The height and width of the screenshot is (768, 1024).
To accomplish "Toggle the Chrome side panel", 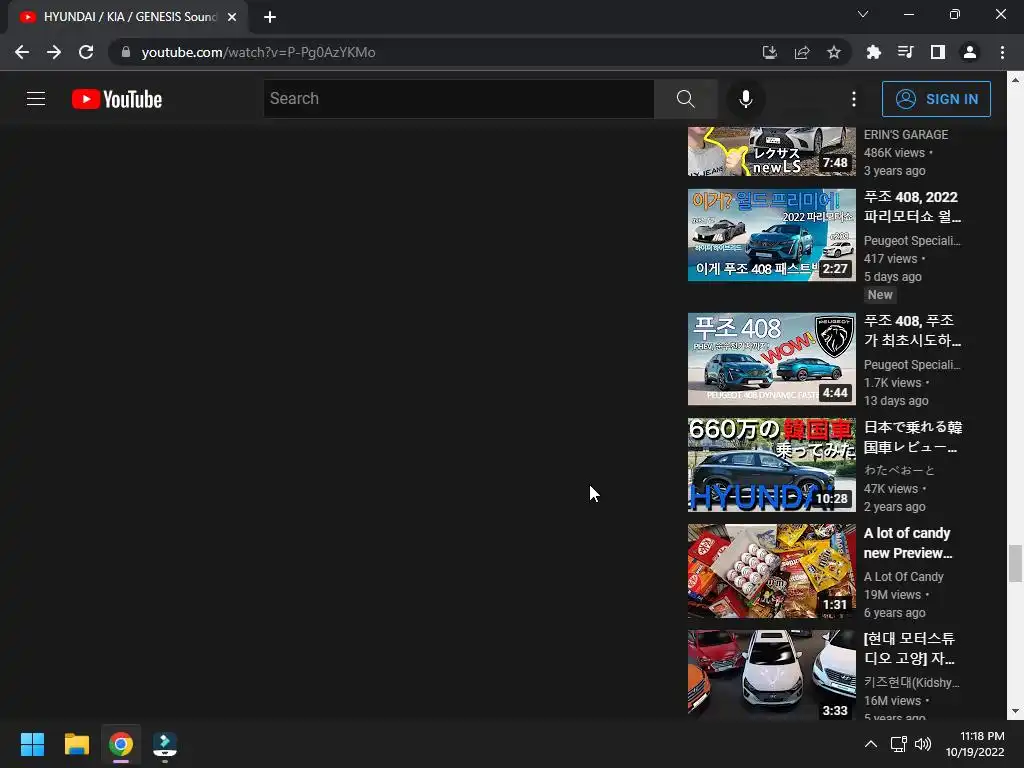I will [x=938, y=52].
